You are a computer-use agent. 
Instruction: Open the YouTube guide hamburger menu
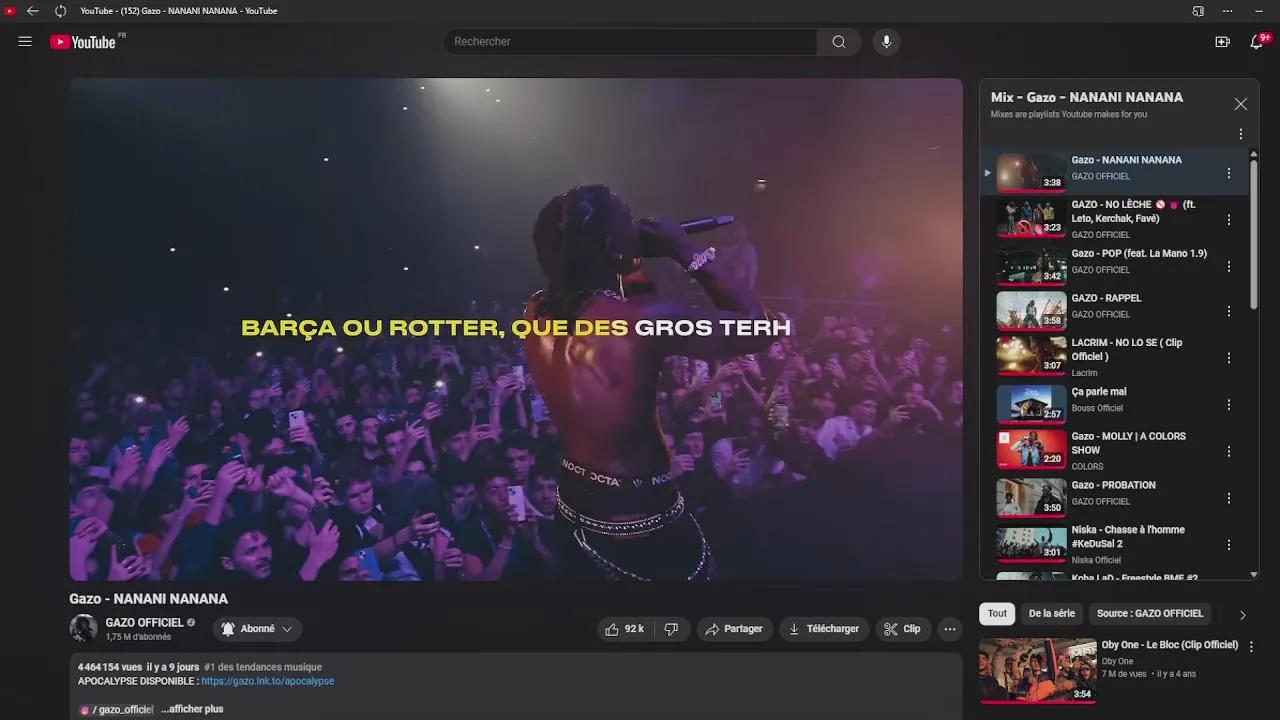[25, 42]
